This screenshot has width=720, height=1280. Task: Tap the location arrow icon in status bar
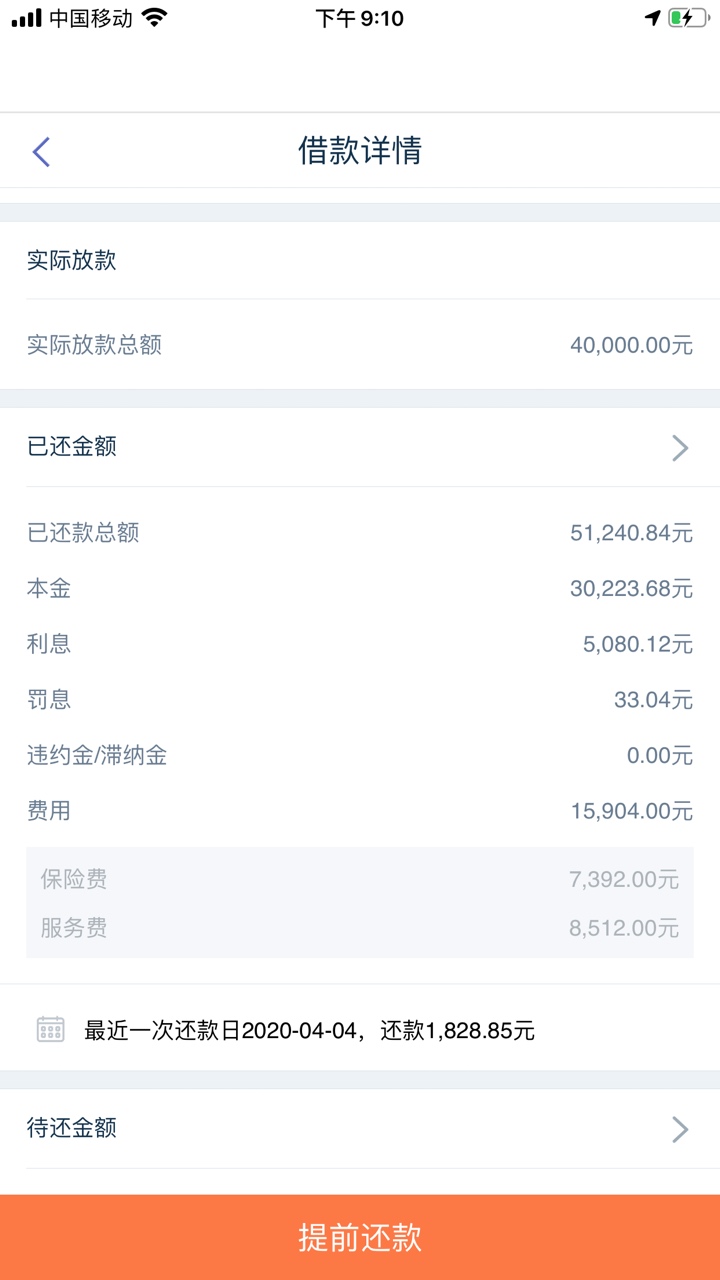tap(652, 18)
